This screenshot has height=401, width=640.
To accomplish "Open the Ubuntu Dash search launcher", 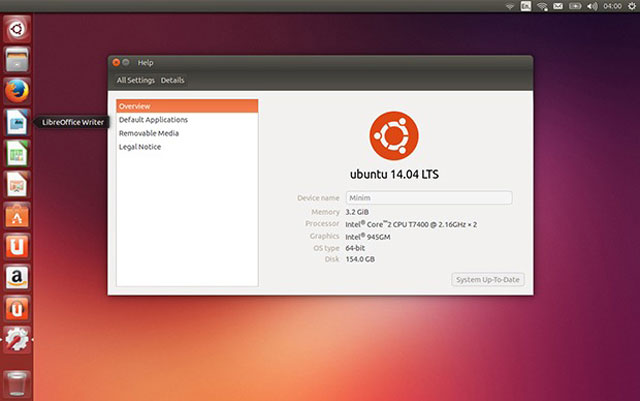I will [17, 29].
